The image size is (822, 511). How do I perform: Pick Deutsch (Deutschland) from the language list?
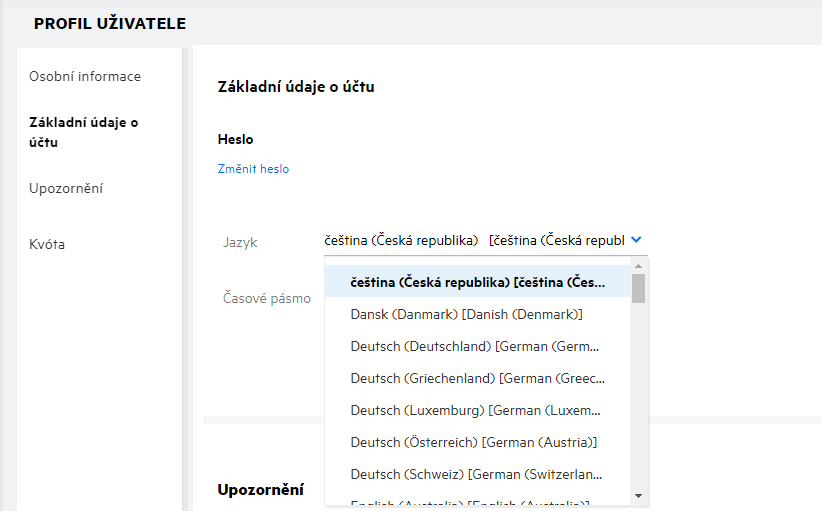coord(477,347)
